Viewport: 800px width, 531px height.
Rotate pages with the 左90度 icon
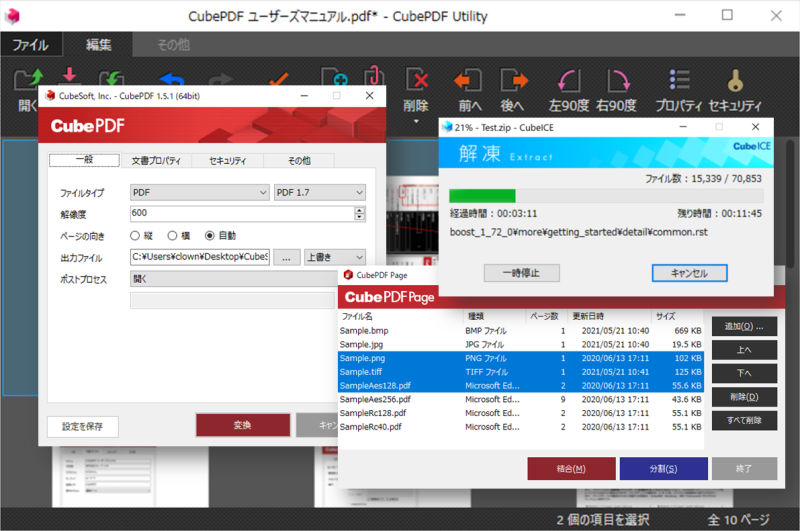[569, 81]
